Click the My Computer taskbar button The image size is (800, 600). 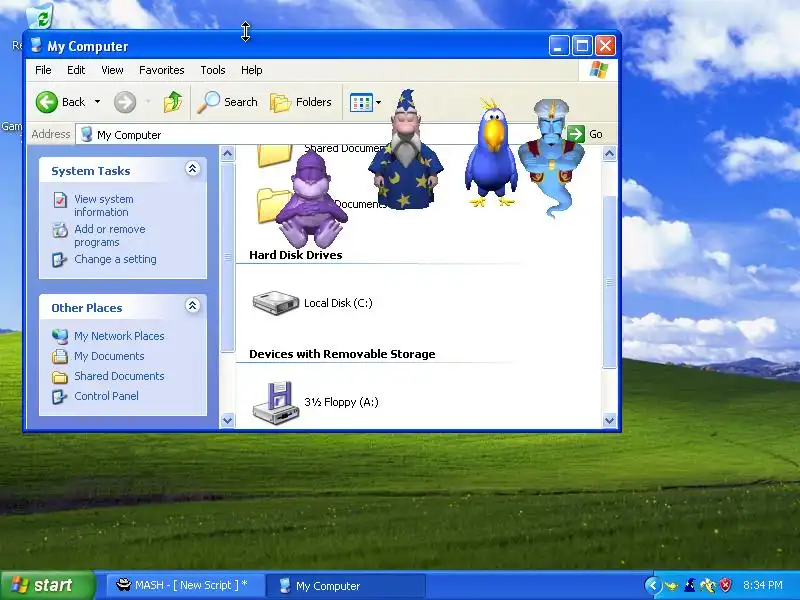tap(346, 585)
